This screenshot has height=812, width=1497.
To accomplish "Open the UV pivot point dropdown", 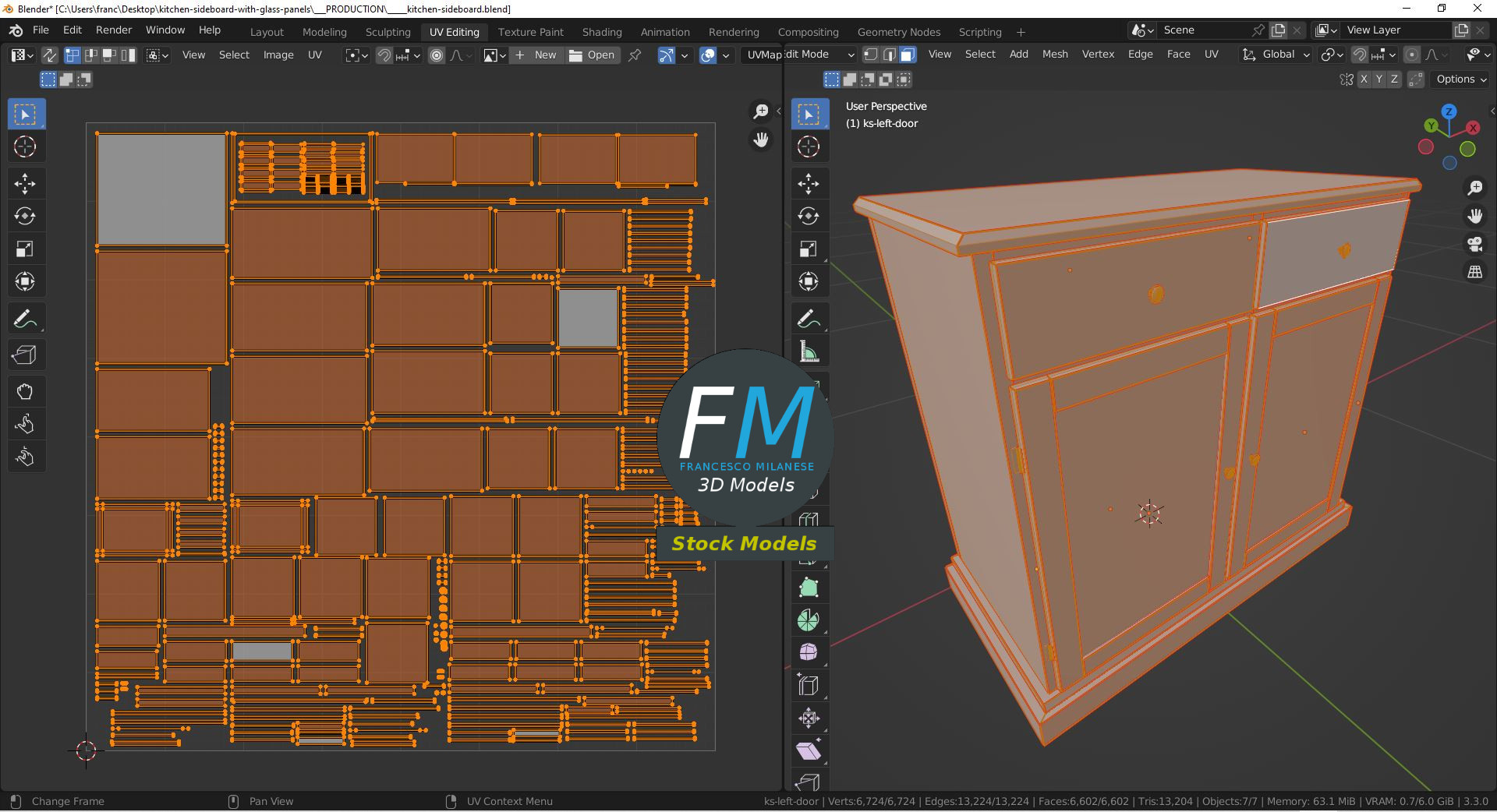I will [x=357, y=55].
